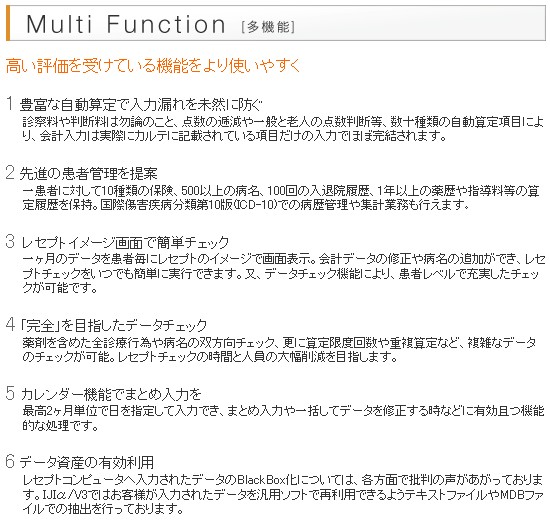Click heading 5 カレンダー機能でまとめ入力を
The image size is (550, 525).
click(x=111, y=394)
